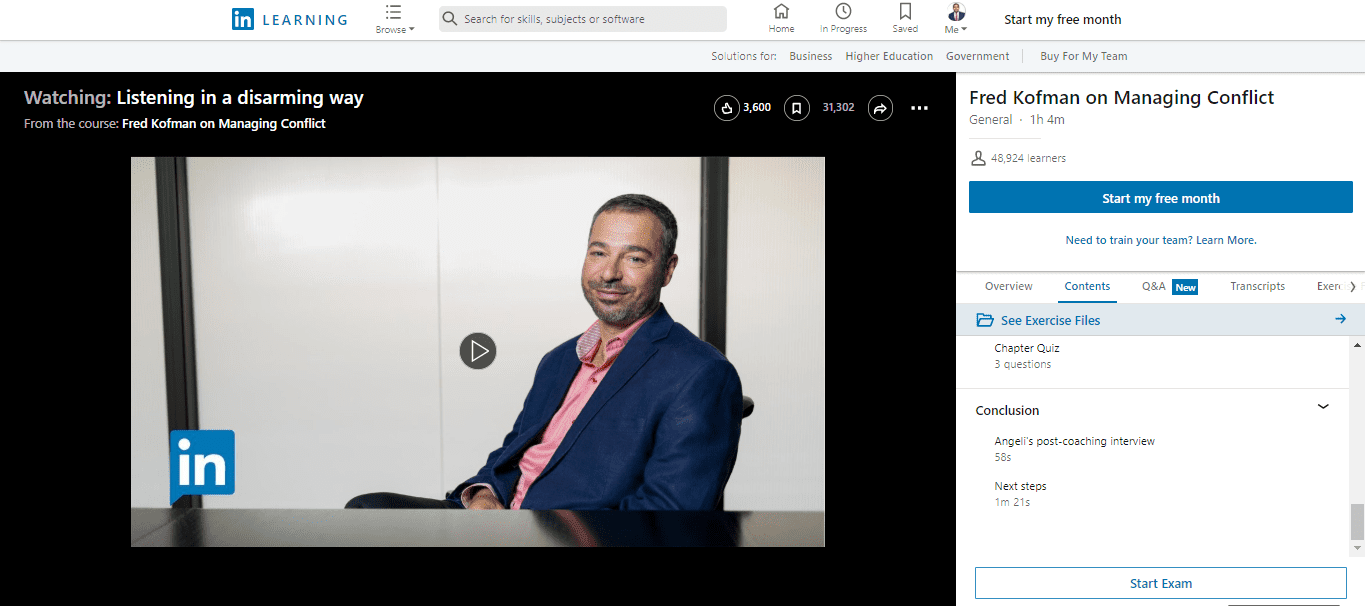Click the Start Exam button
Screen dimensions: 1365x606
coord(1161,583)
